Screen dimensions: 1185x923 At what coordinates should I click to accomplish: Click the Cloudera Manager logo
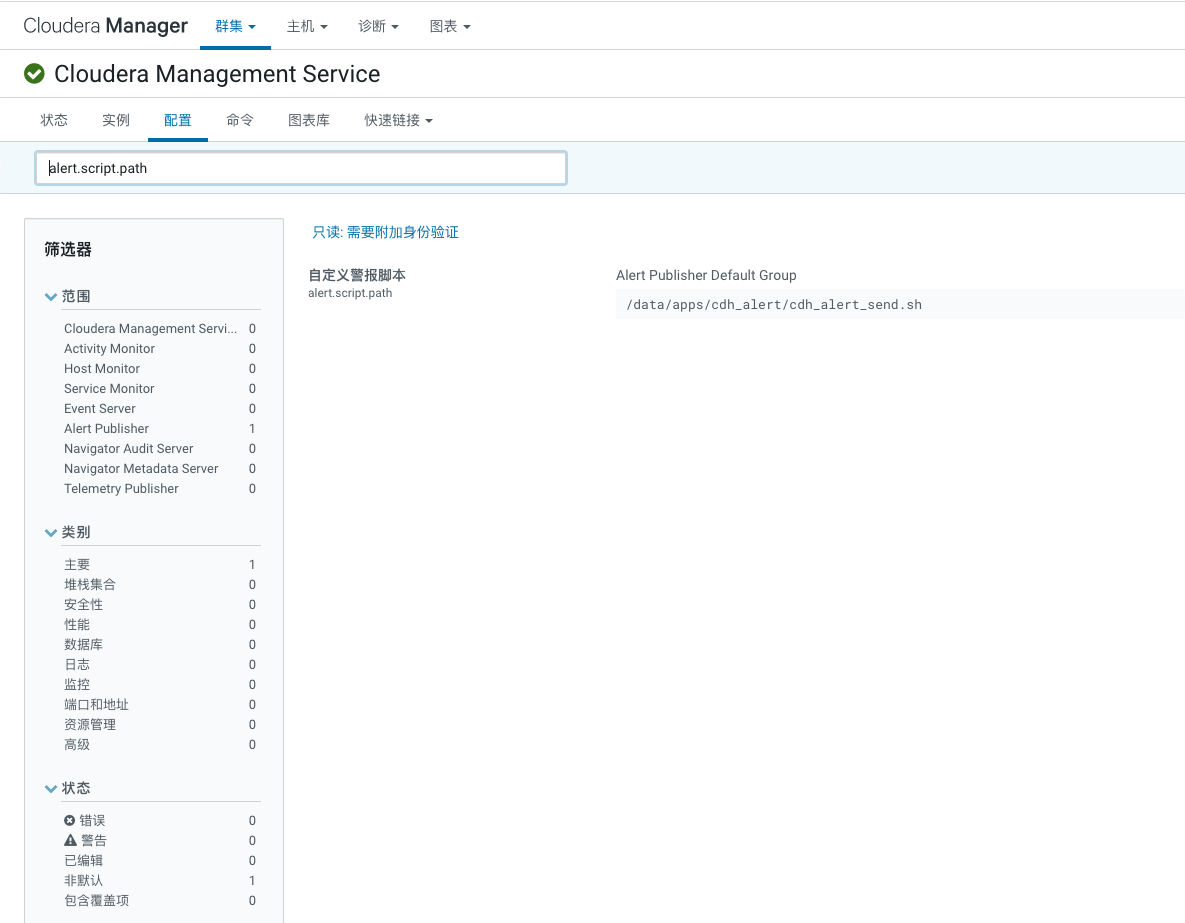click(105, 26)
